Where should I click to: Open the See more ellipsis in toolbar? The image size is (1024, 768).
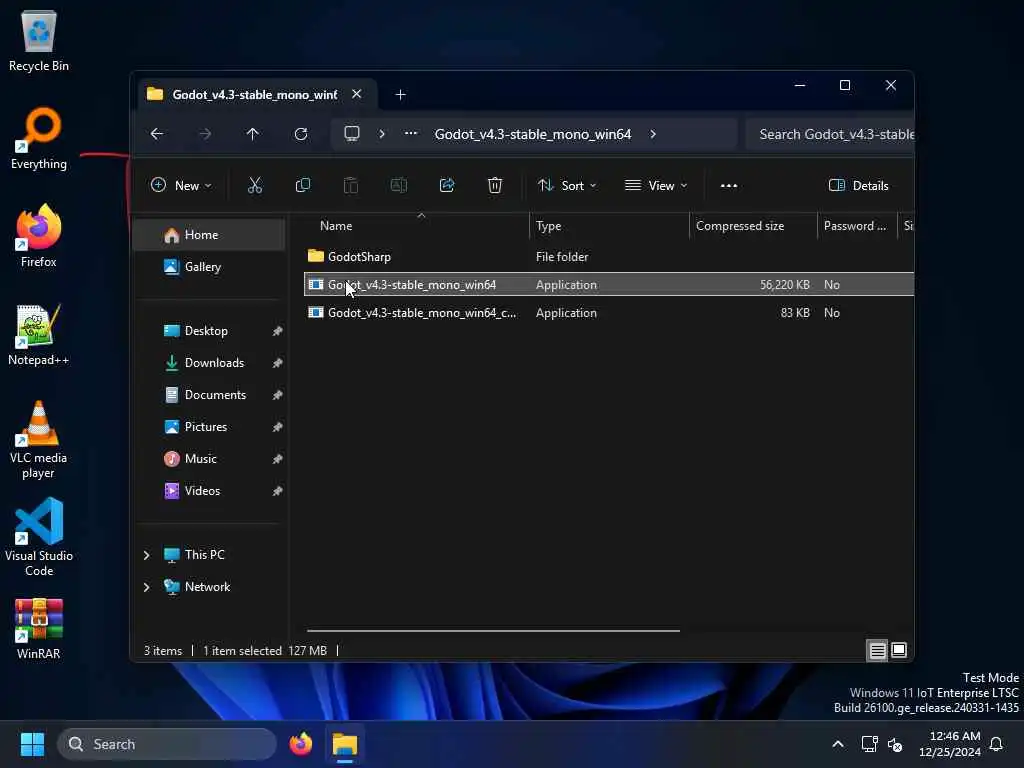click(x=729, y=185)
